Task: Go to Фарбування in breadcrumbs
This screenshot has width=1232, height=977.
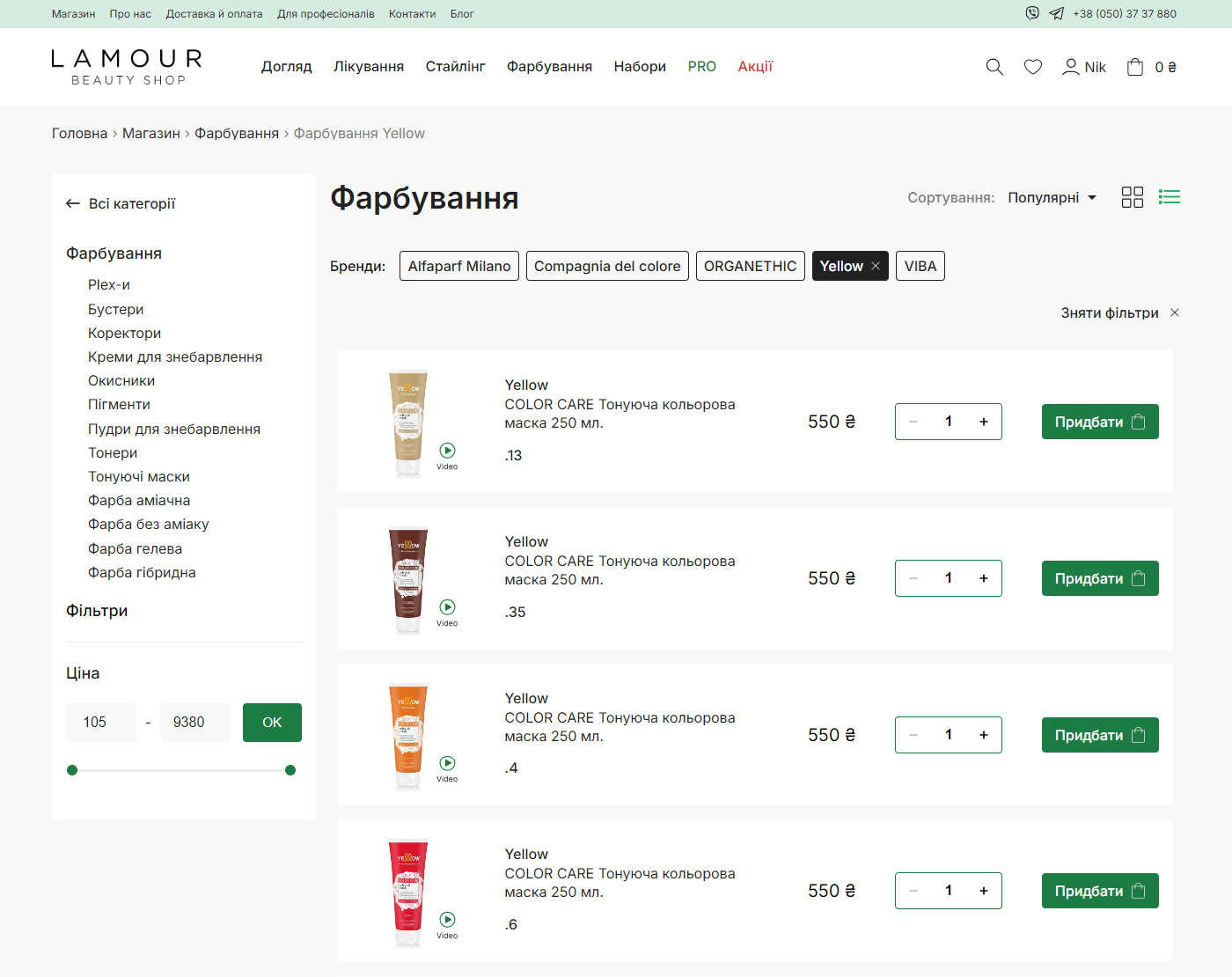Action: (237, 134)
